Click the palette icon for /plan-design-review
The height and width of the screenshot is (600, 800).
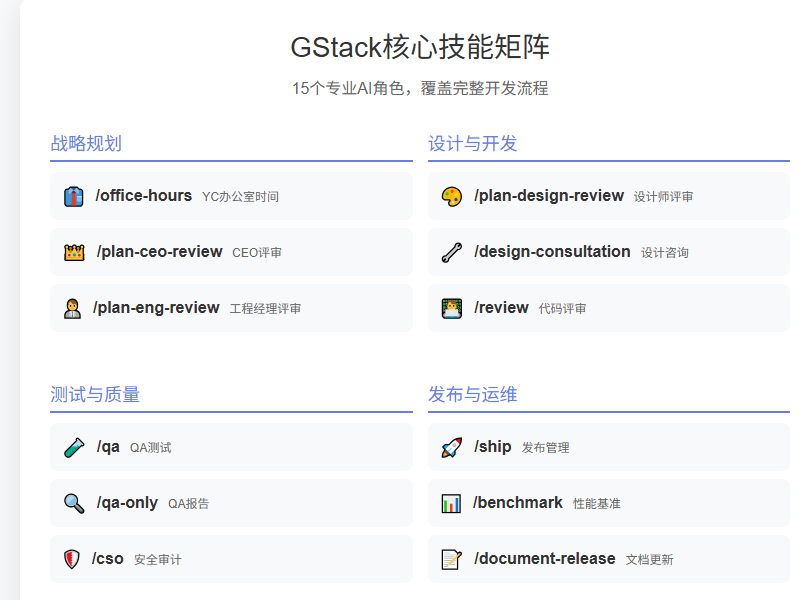pos(454,196)
